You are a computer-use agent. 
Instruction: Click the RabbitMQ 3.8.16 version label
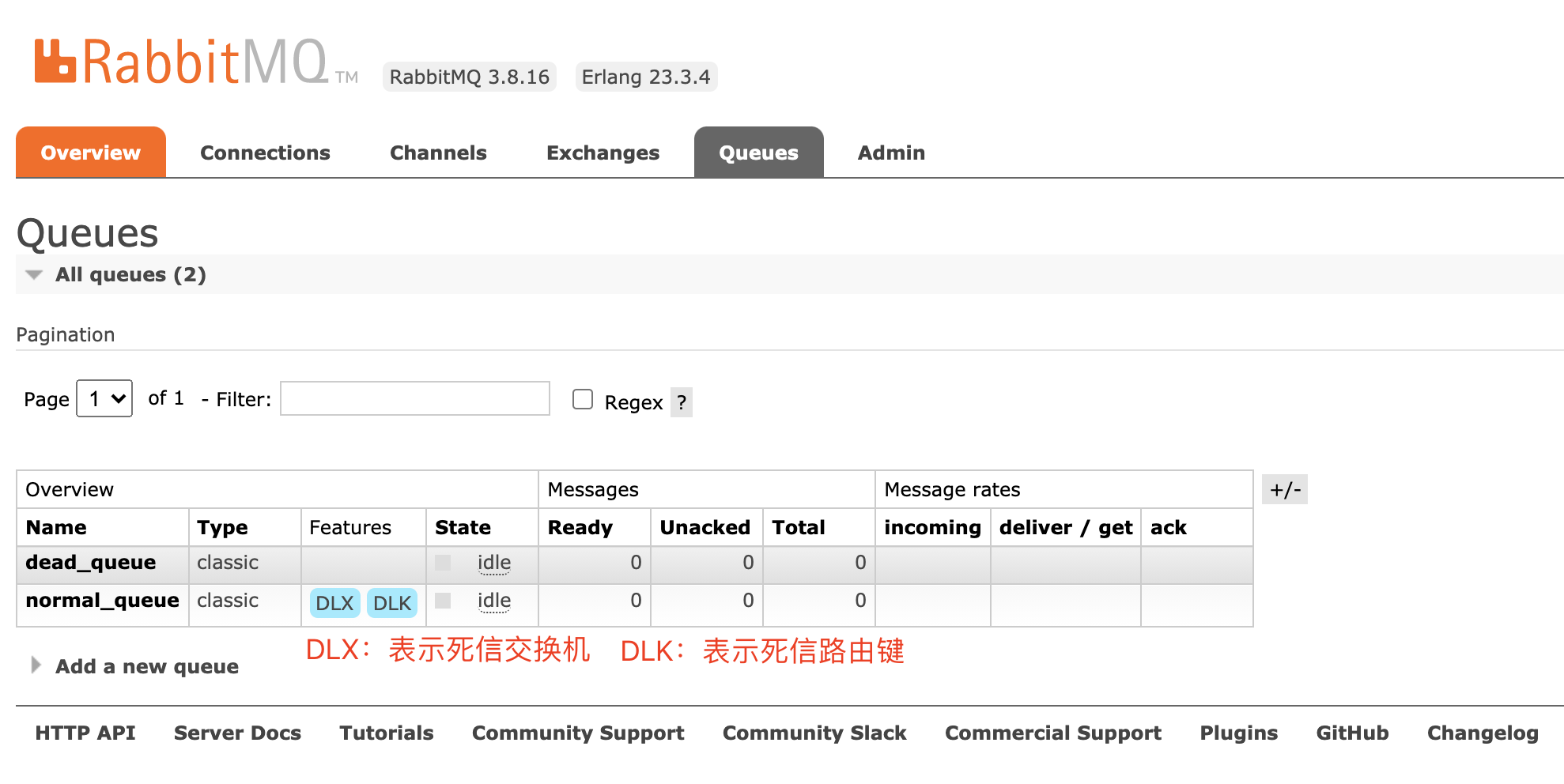tap(470, 77)
